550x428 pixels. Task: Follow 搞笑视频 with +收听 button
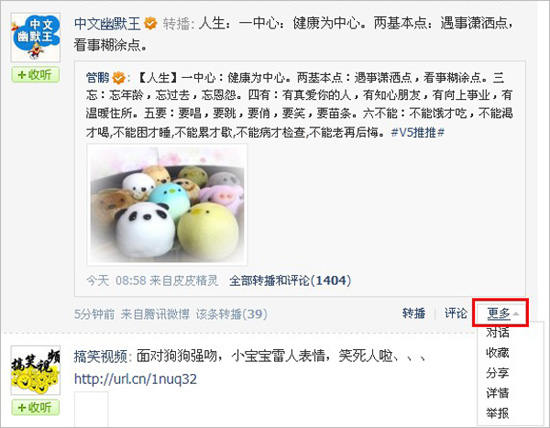pos(35,407)
